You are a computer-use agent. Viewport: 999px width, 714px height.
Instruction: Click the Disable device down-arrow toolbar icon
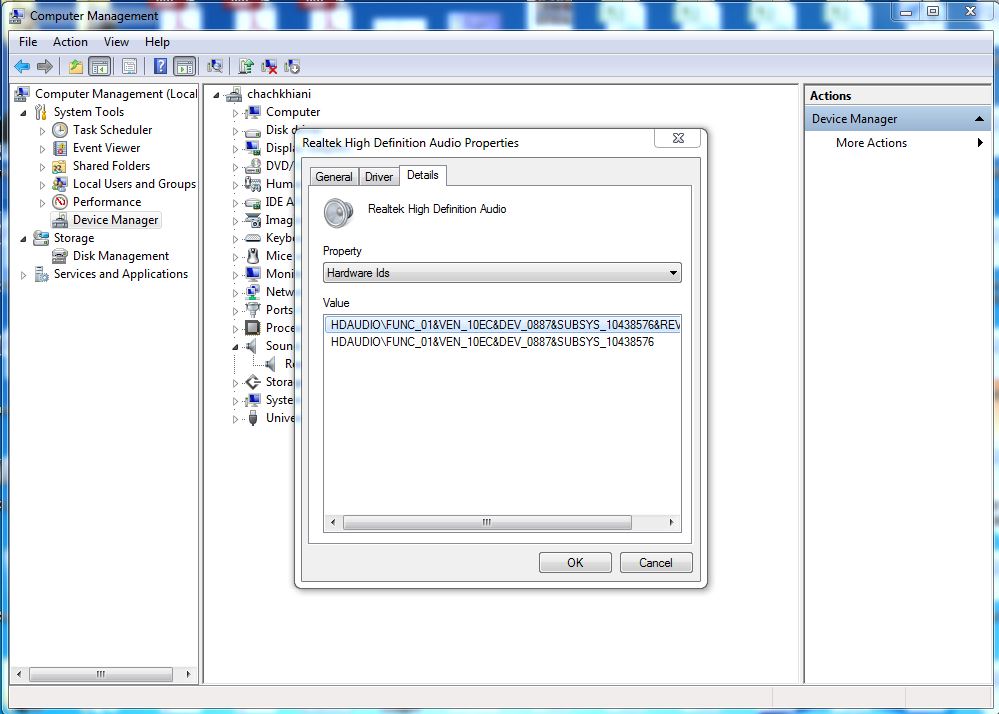point(292,66)
